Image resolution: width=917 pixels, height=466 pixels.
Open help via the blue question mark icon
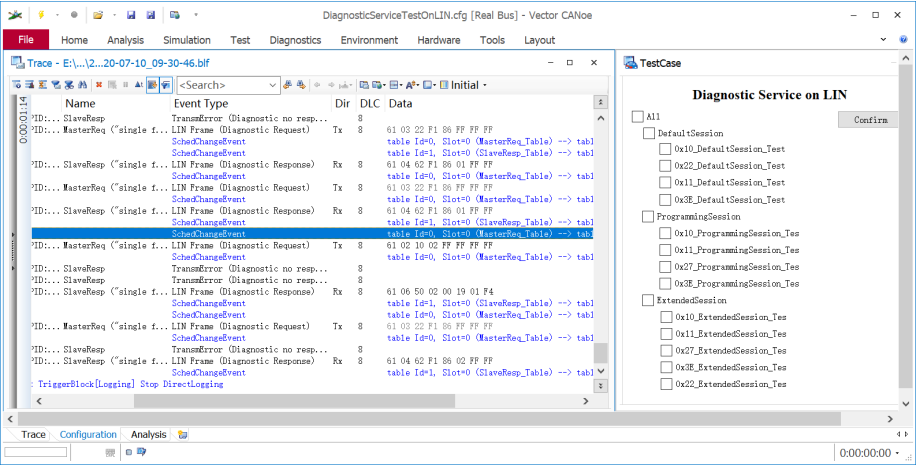coord(903,40)
